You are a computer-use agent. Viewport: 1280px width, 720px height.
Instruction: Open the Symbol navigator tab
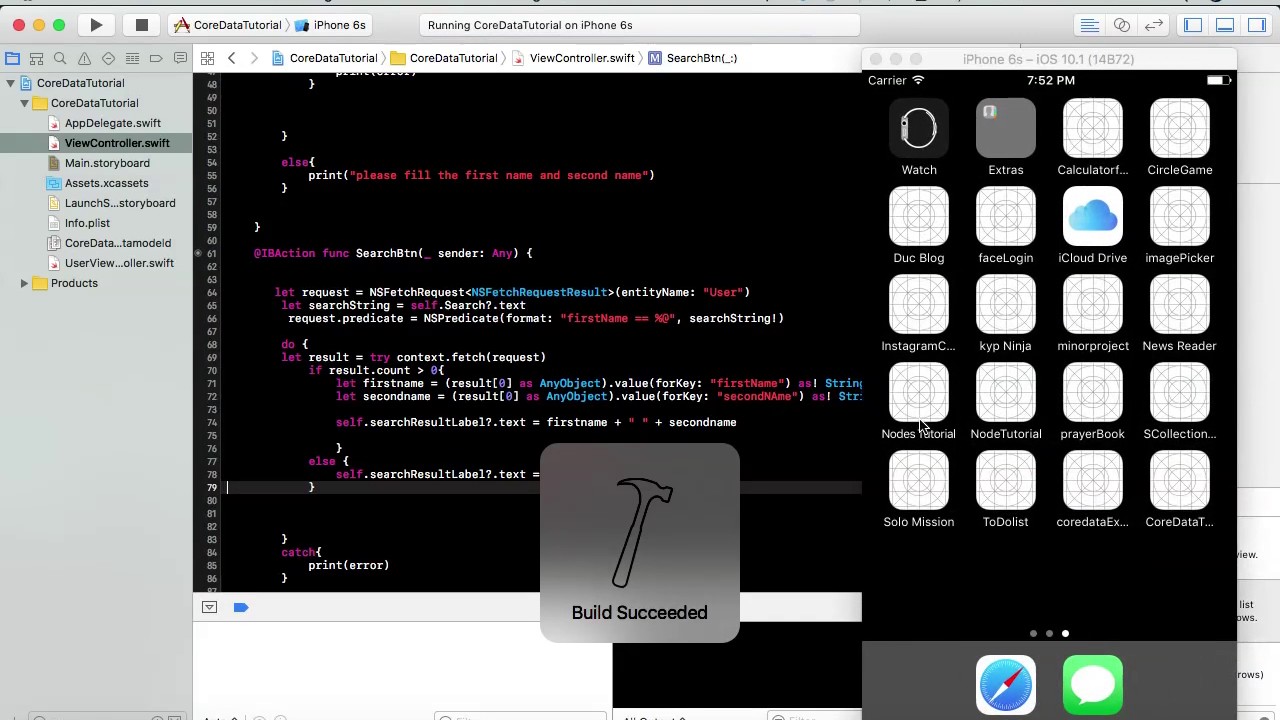pyautogui.click(x=36, y=59)
